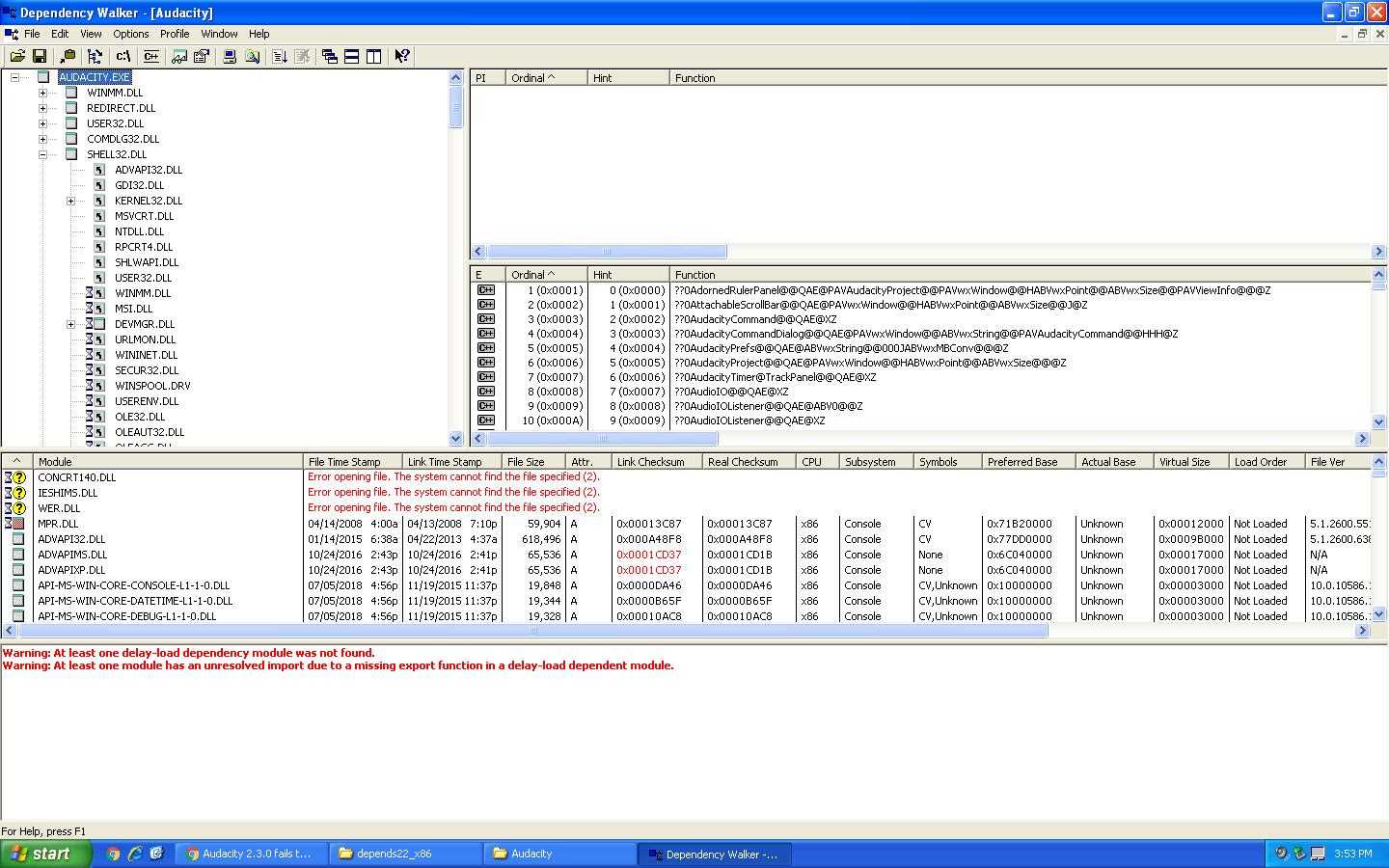Click the Start Profiling toolbar icon
The image size is (1389, 868).
tap(280, 56)
